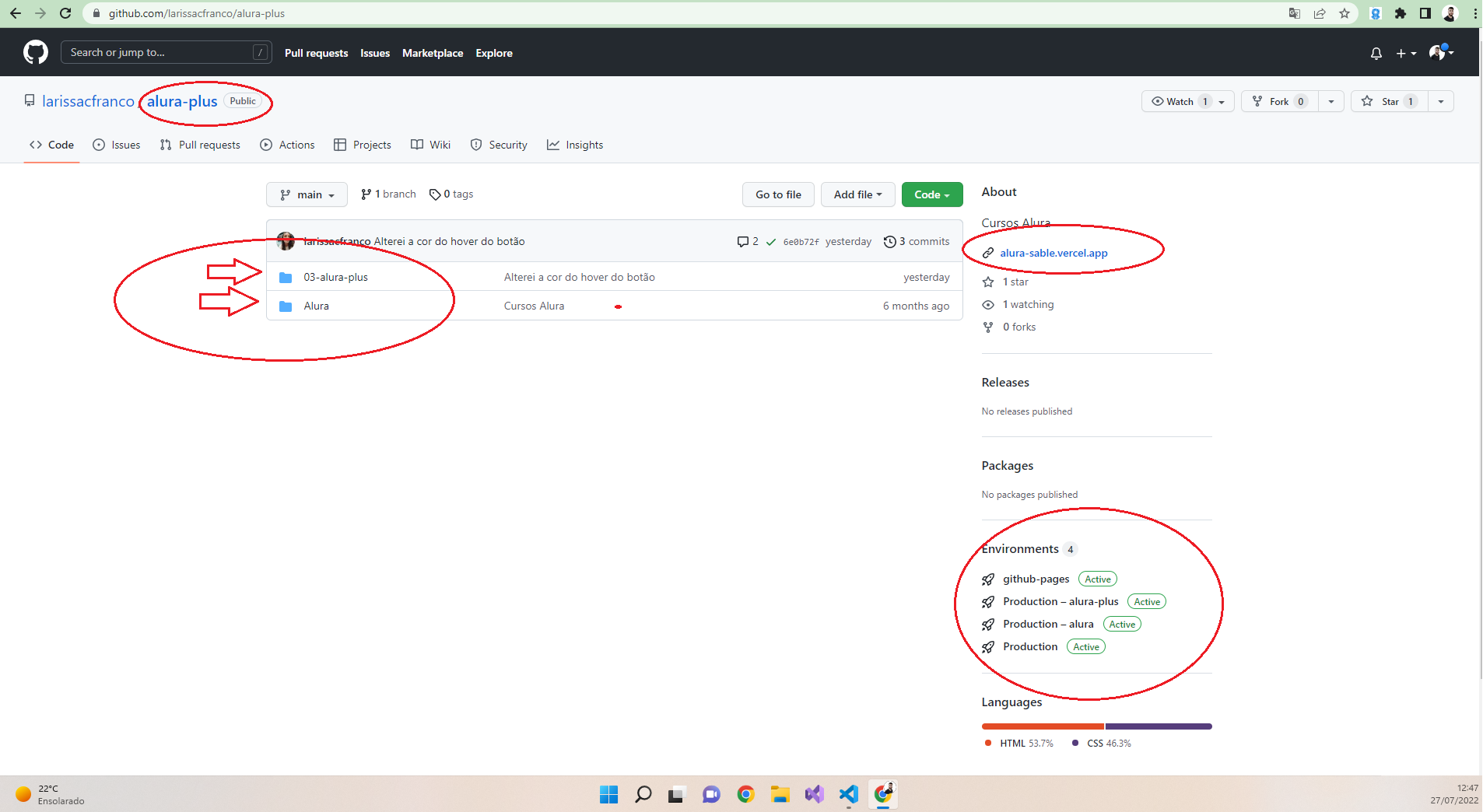View the 3 commits history
The width and height of the screenshot is (1483, 812).
[x=917, y=241]
